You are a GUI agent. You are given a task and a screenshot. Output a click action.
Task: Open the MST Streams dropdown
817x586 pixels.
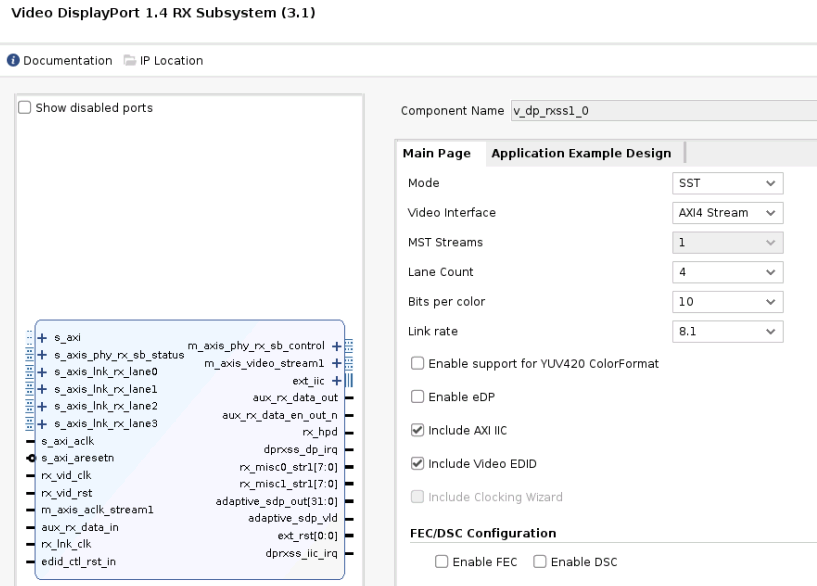[x=727, y=243]
